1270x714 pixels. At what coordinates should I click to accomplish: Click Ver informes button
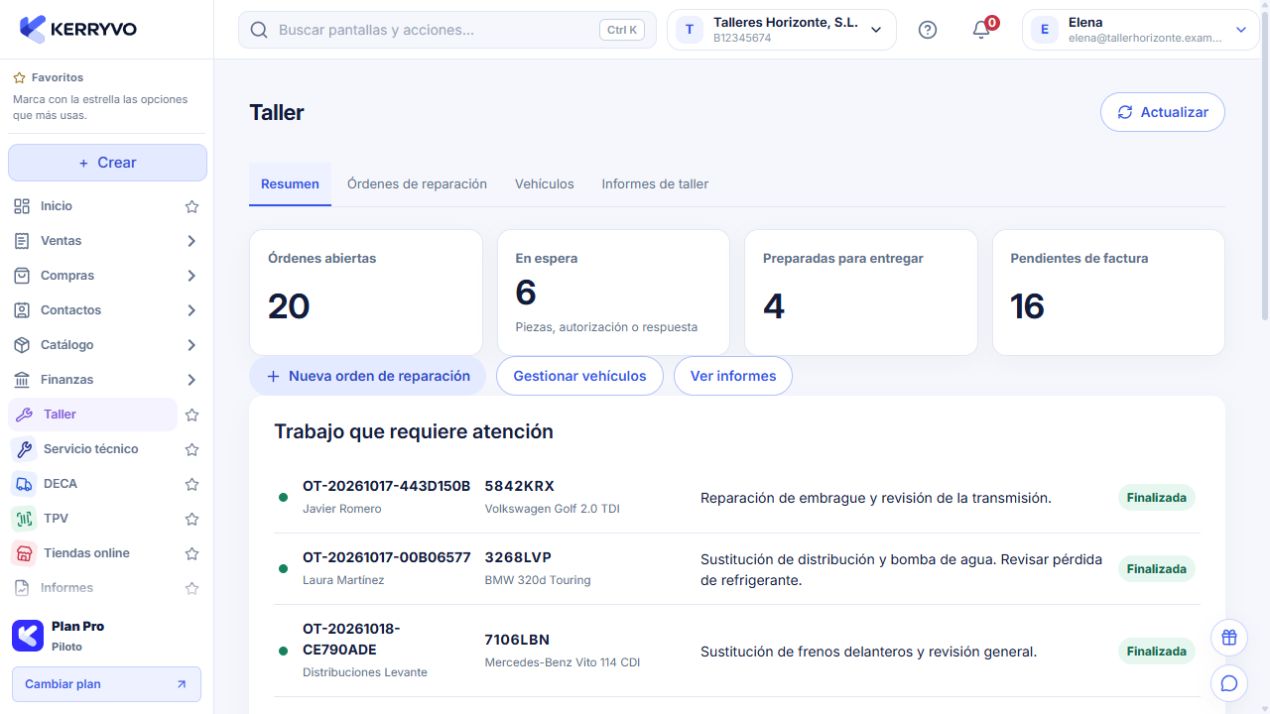[733, 376]
